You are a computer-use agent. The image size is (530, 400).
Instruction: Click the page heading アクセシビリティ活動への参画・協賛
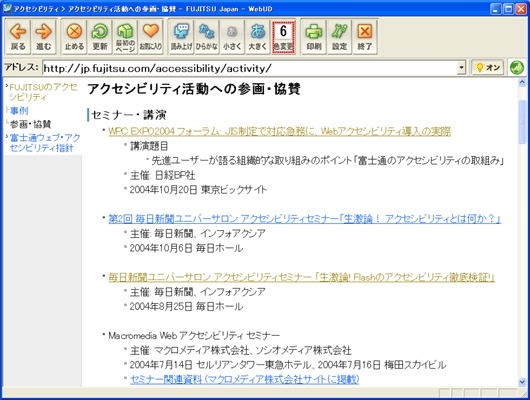coord(194,89)
